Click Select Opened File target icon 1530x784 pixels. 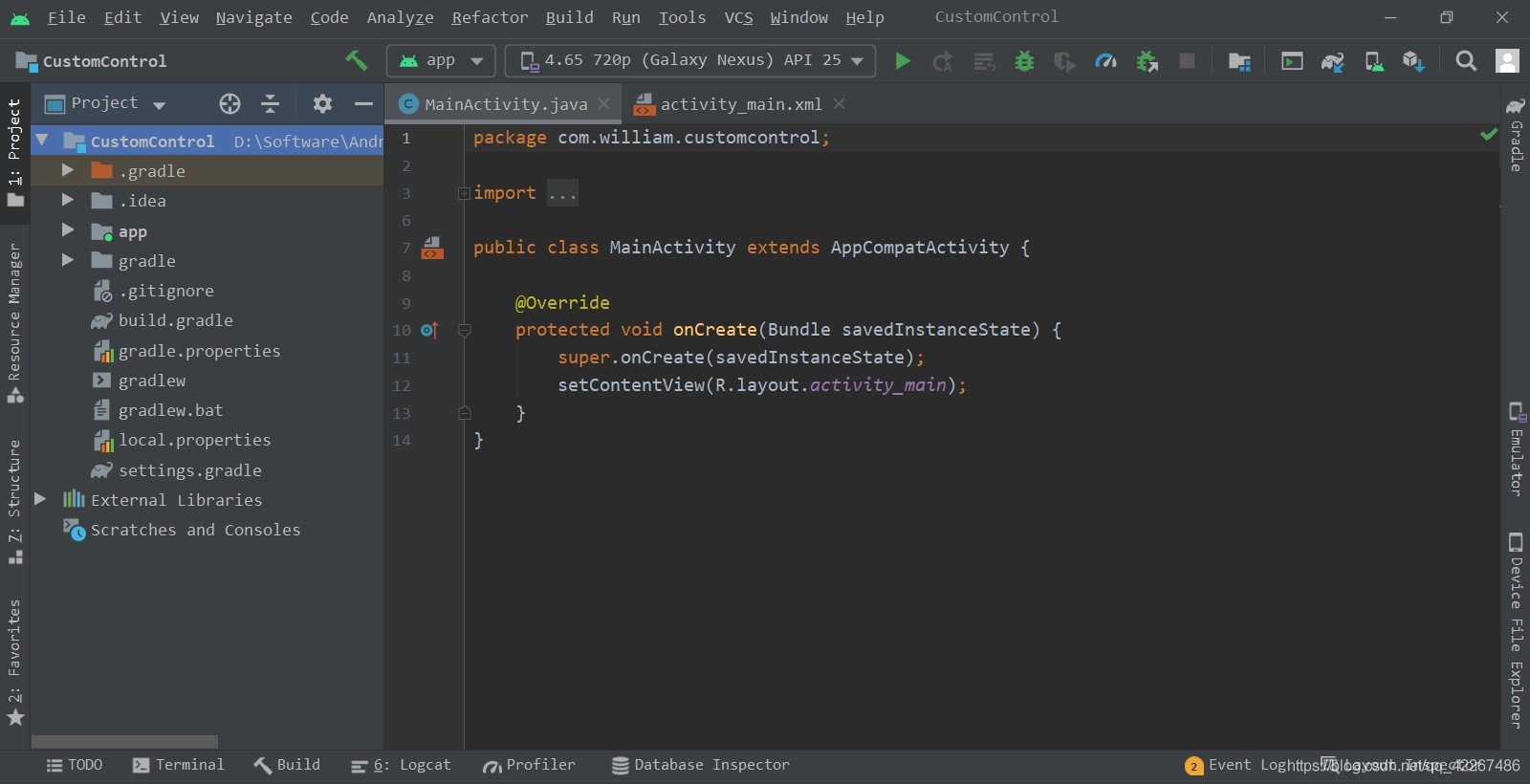tap(229, 103)
